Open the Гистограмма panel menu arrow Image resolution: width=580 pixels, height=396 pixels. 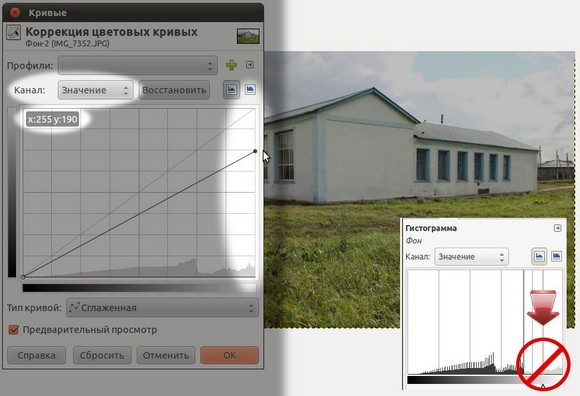[557, 228]
